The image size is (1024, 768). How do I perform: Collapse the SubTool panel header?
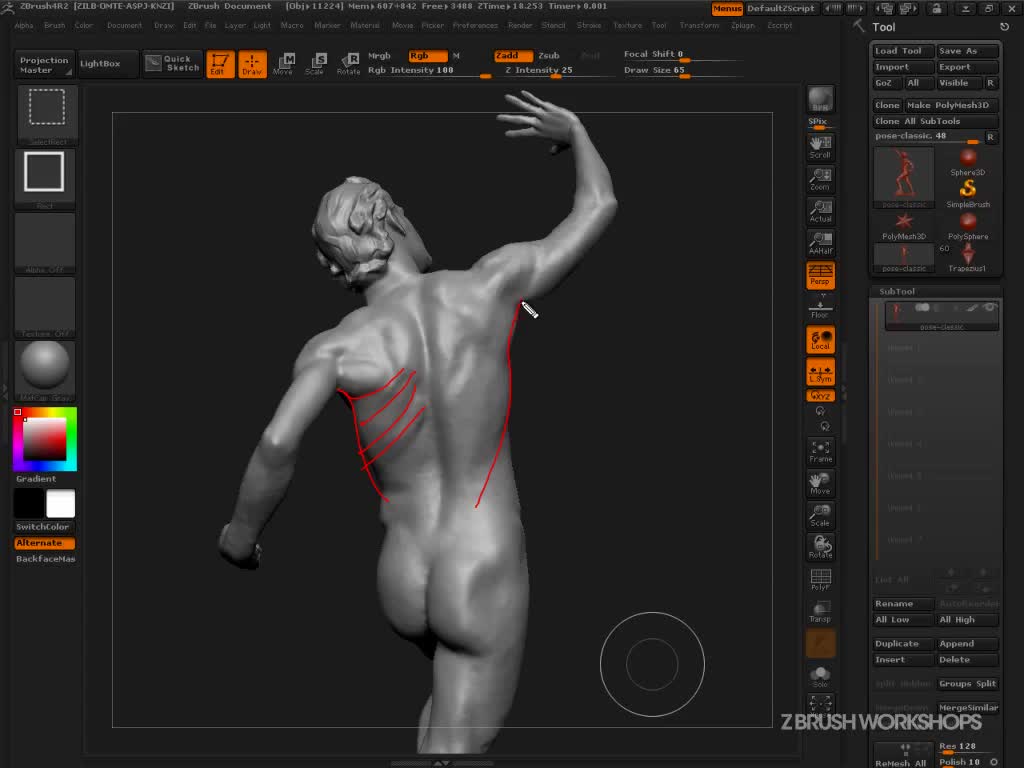[935, 291]
